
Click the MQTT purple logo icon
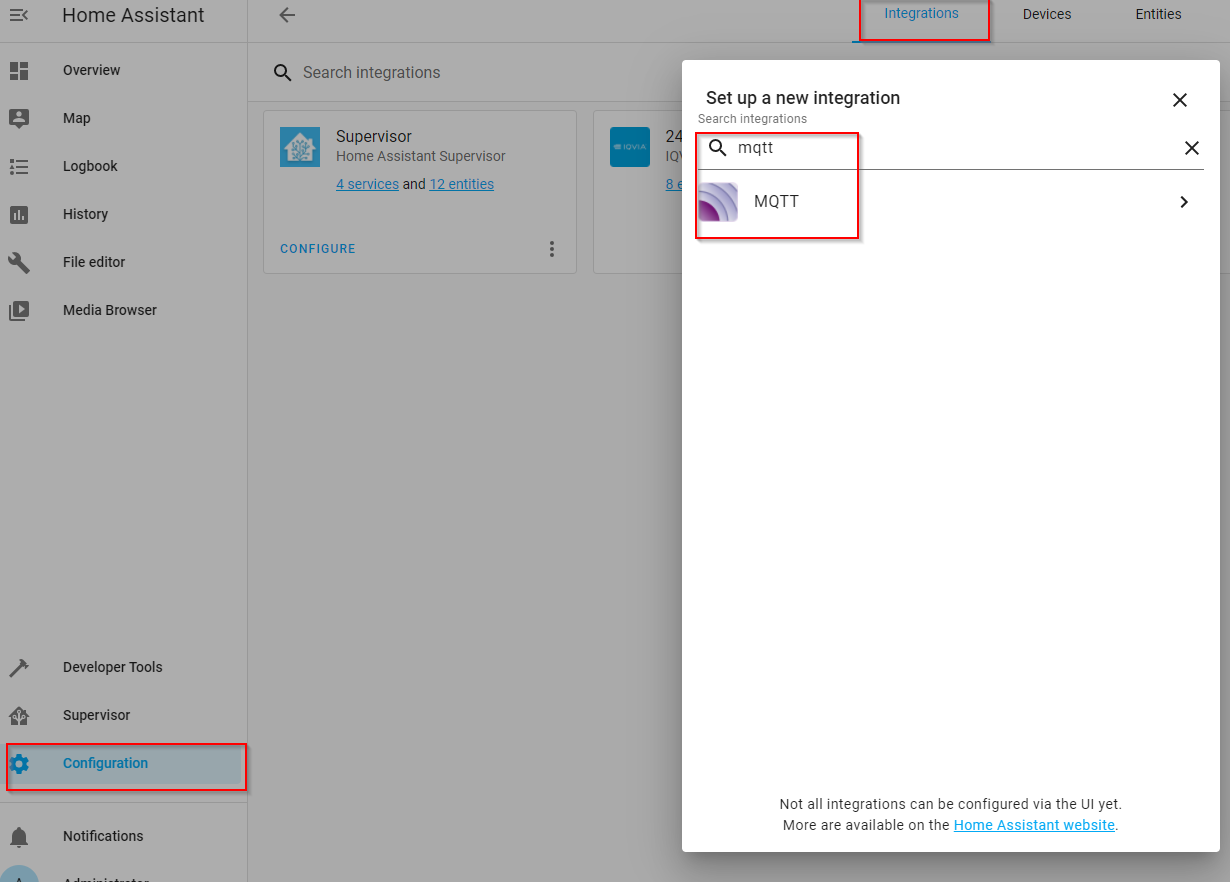click(x=718, y=202)
